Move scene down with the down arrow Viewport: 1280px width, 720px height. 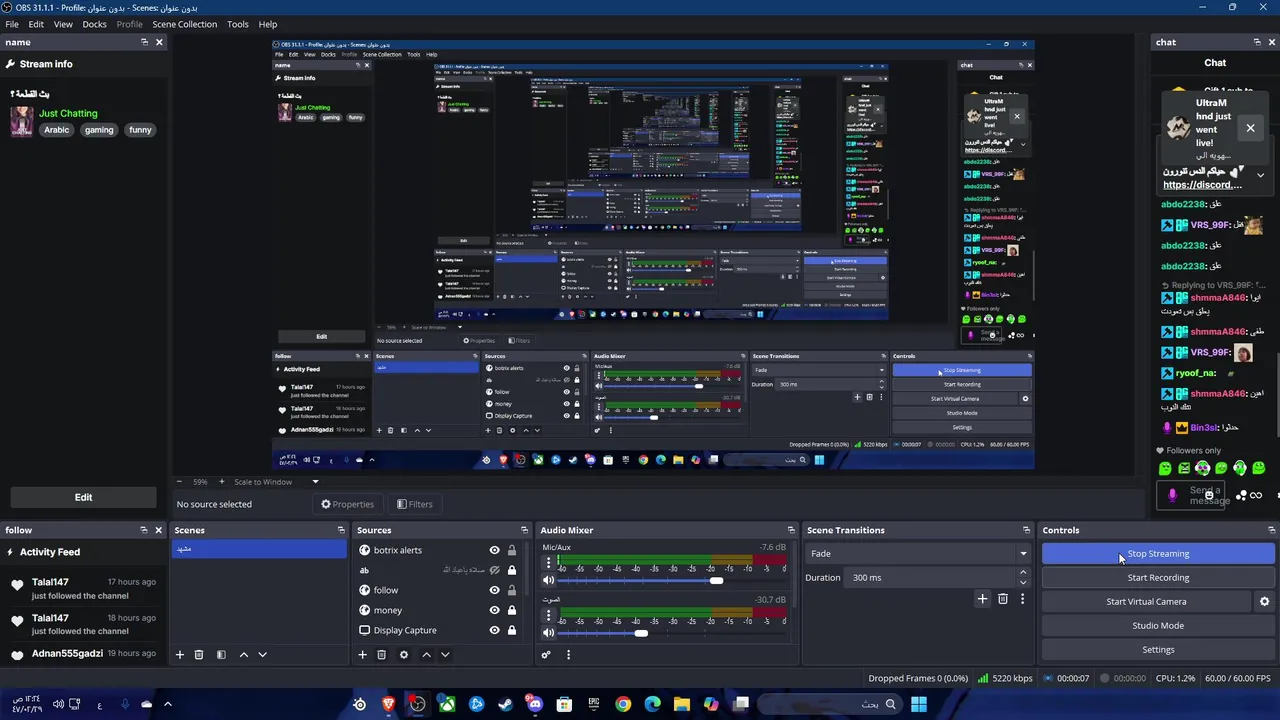[x=262, y=655]
